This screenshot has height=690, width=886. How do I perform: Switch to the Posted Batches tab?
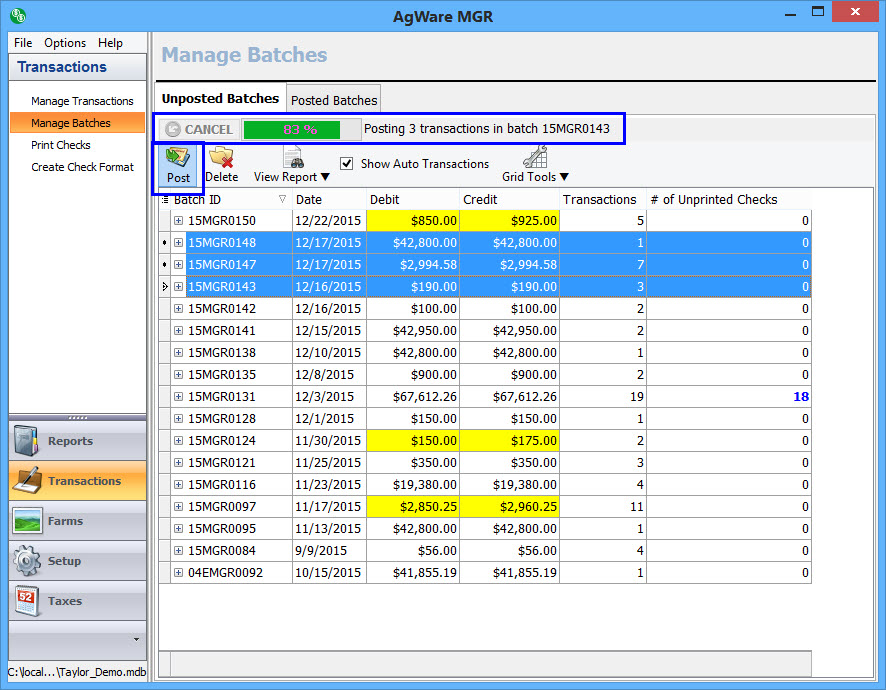click(334, 100)
